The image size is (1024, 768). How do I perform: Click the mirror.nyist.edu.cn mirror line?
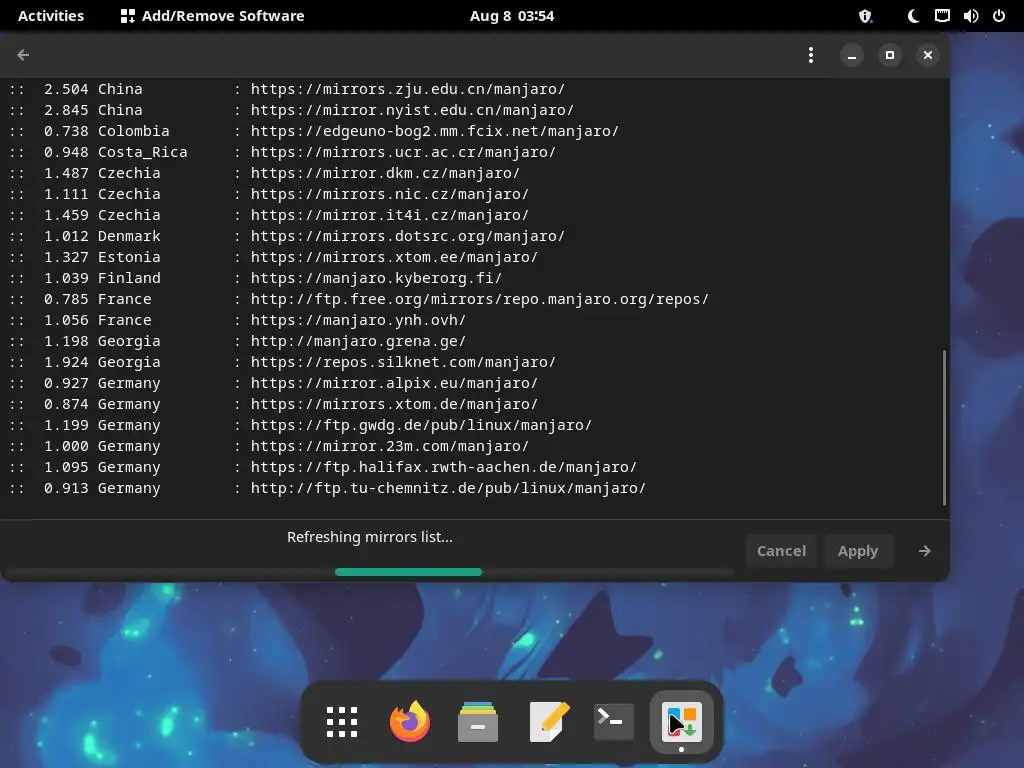point(291,110)
